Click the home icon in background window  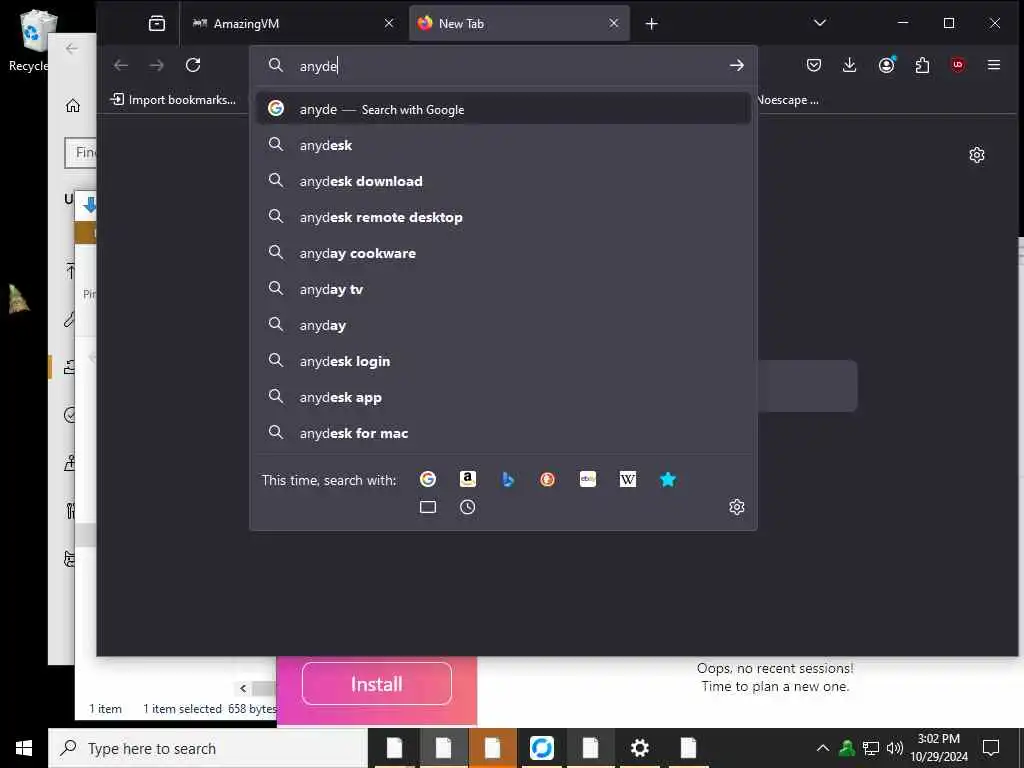point(72,105)
